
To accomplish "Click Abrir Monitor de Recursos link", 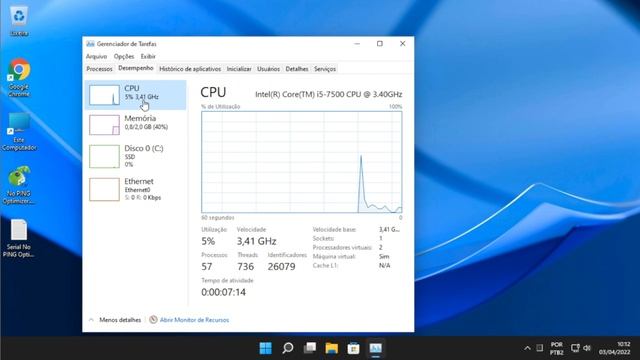I will [x=194, y=320].
